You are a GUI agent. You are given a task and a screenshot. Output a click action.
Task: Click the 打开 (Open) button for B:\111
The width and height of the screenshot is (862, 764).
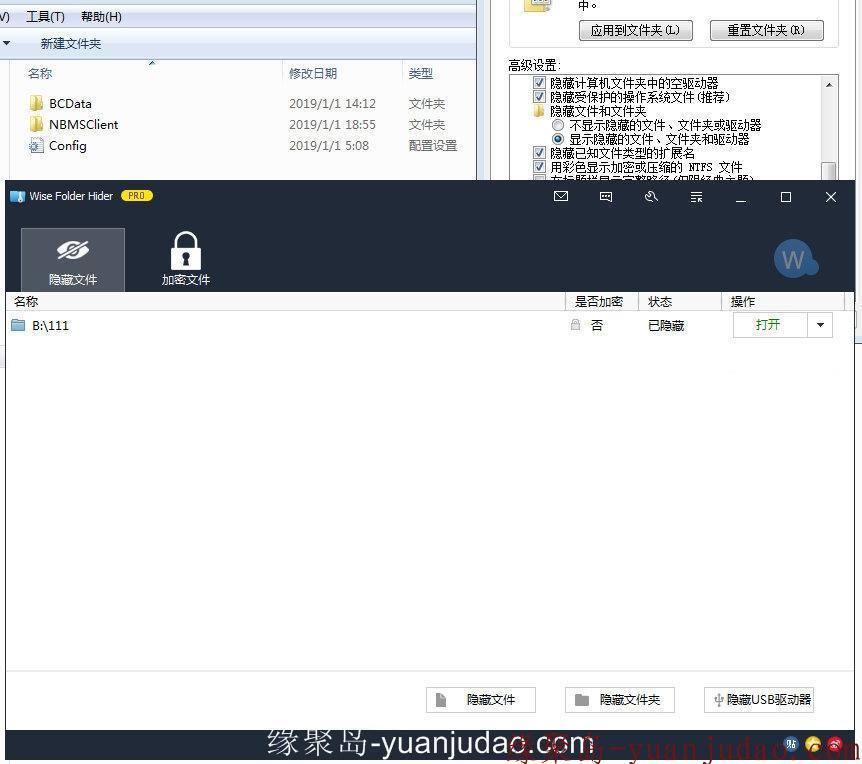[x=770, y=325]
